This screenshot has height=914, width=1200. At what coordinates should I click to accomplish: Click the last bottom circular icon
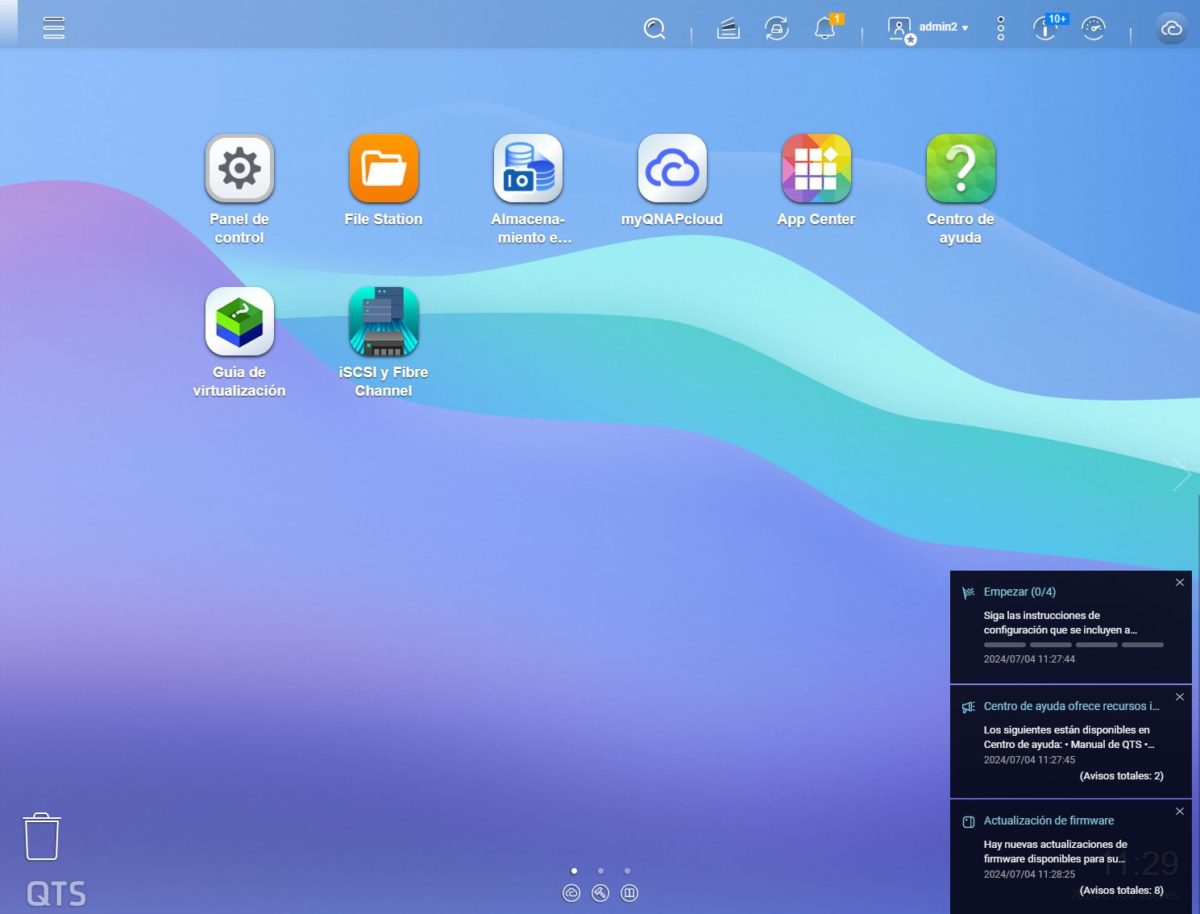629,893
